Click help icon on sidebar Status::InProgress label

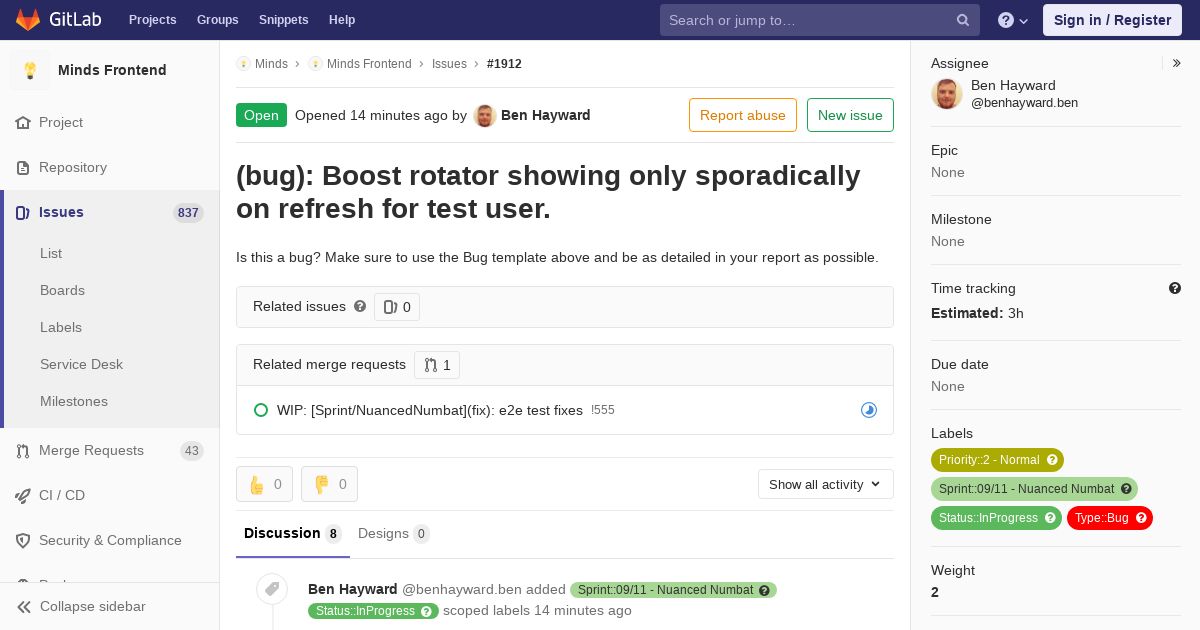(1050, 518)
